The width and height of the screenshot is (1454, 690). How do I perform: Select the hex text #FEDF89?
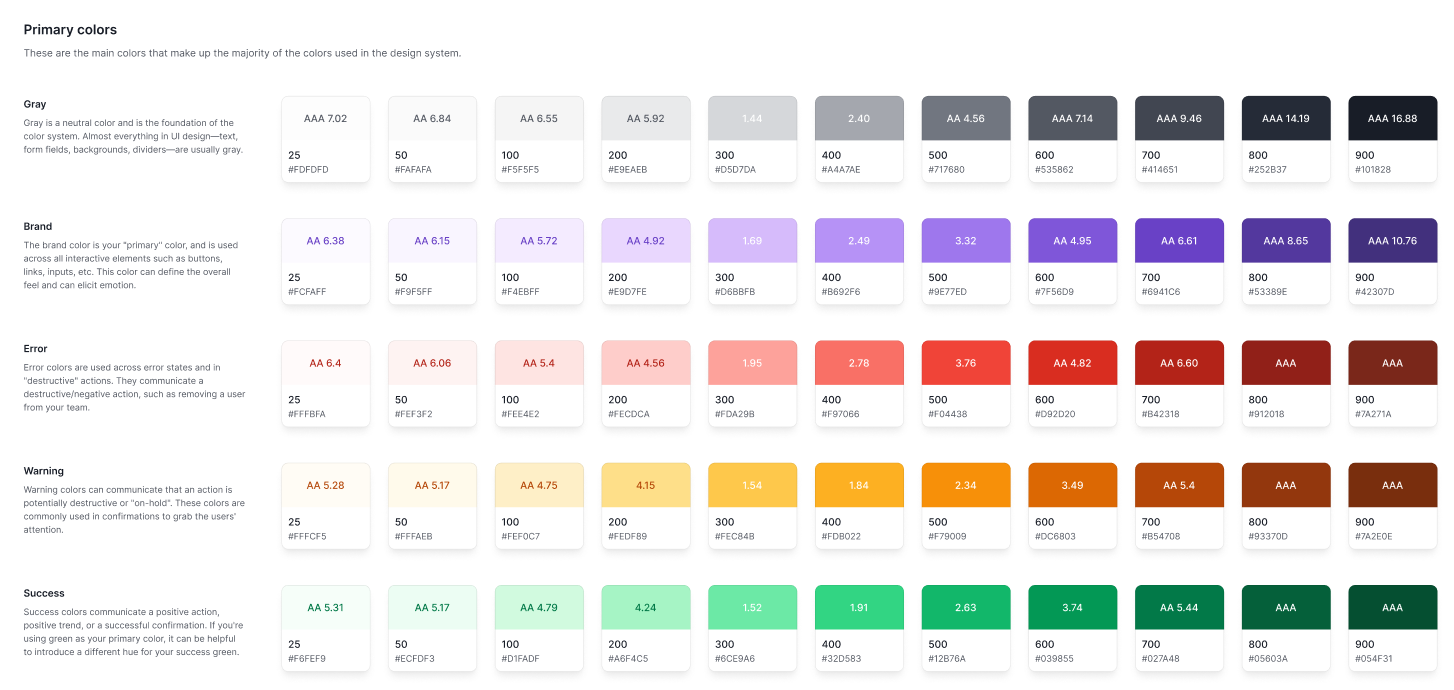pyautogui.click(x=627, y=537)
